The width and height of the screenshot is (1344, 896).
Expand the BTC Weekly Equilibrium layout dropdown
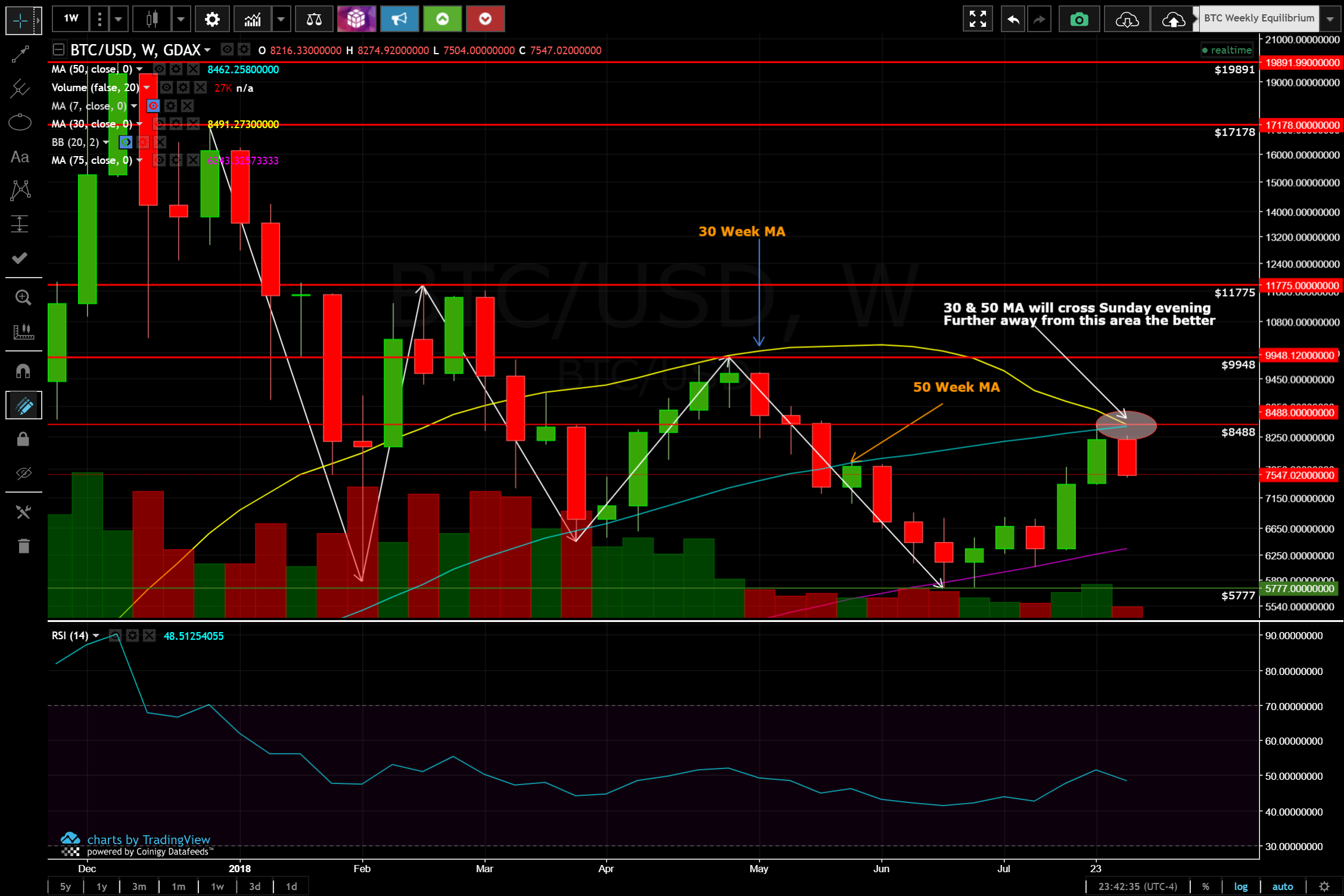1330,19
